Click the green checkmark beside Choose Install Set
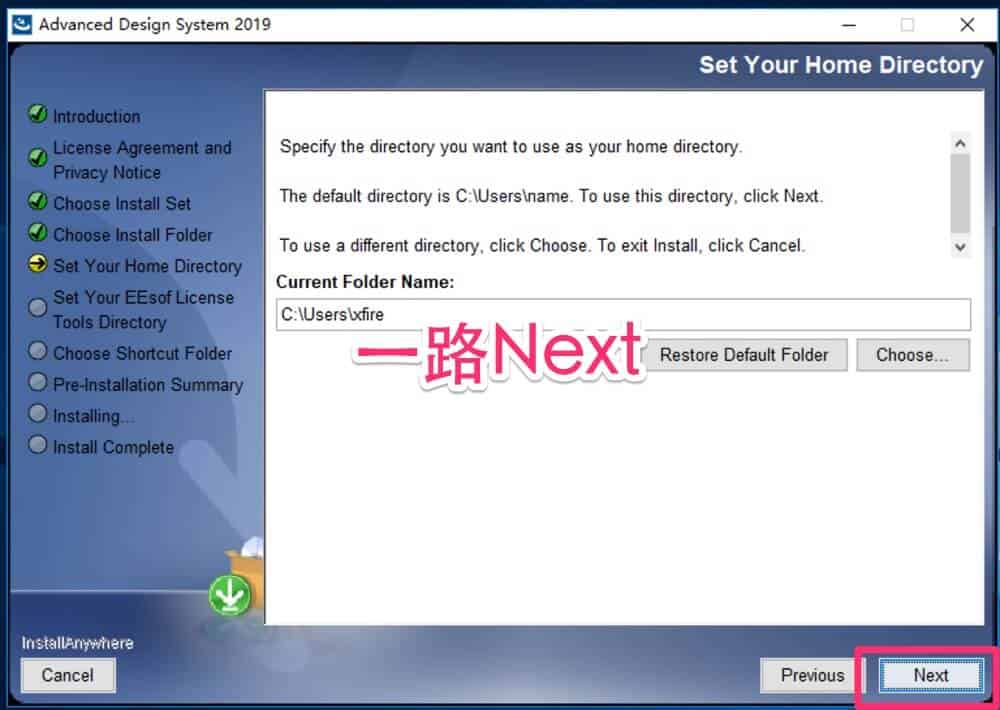This screenshot has height=710, width=1000. coord(38,201)
